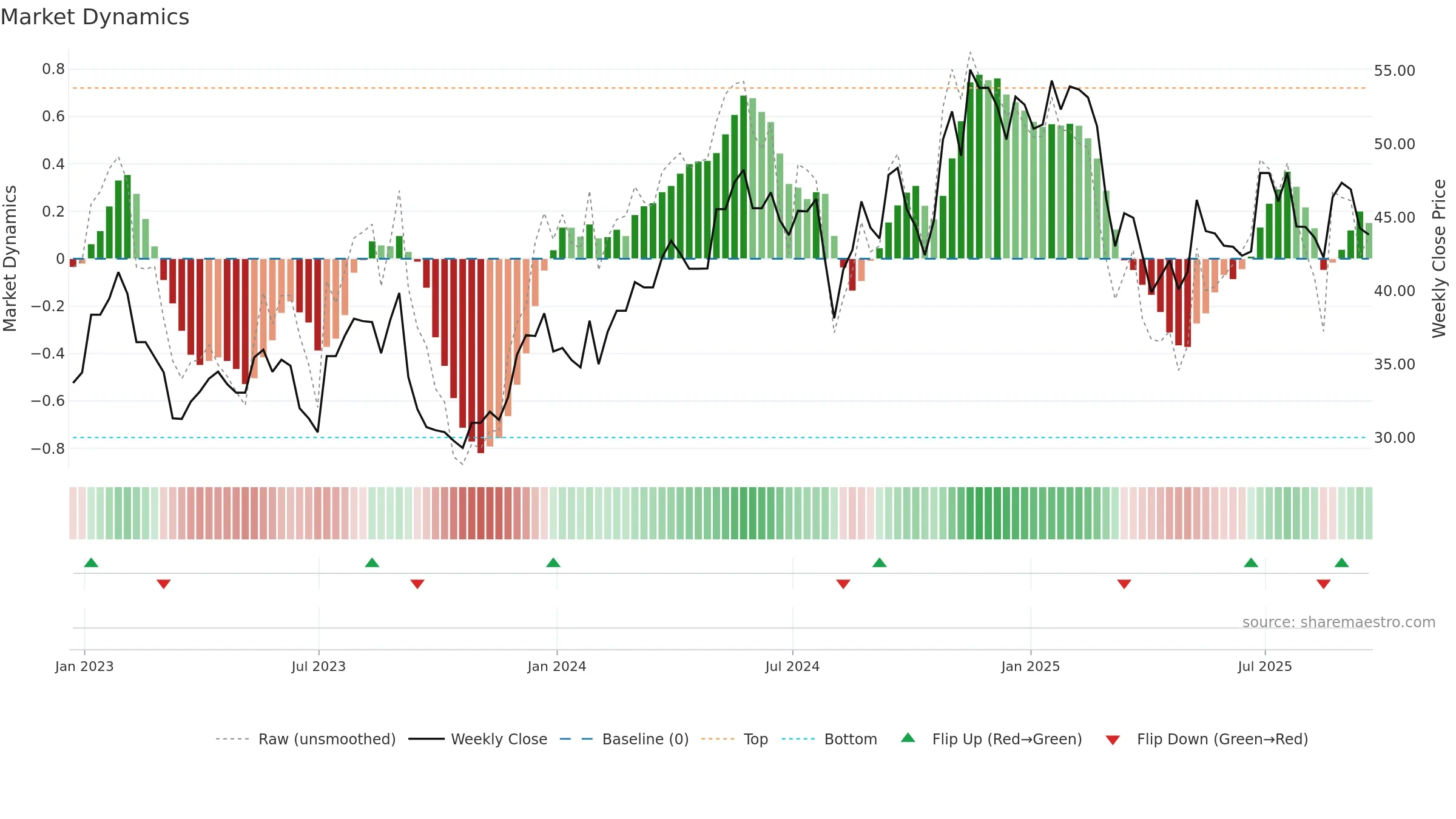Click the Jul 2024 x-axis label
Viewport: 1456px width, 819px height.
[x=792, y=666]
